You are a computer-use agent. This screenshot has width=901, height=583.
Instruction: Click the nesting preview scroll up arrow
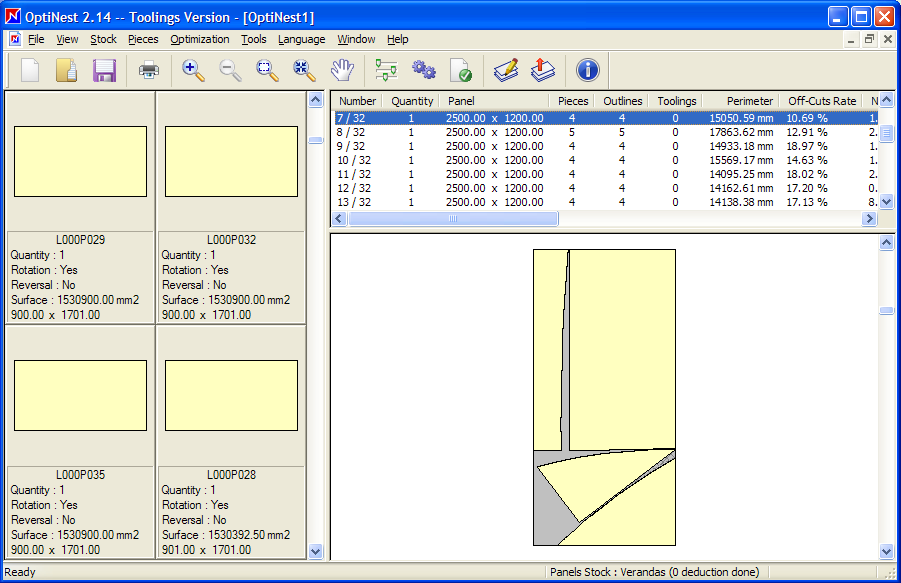[x=887, y=243]
